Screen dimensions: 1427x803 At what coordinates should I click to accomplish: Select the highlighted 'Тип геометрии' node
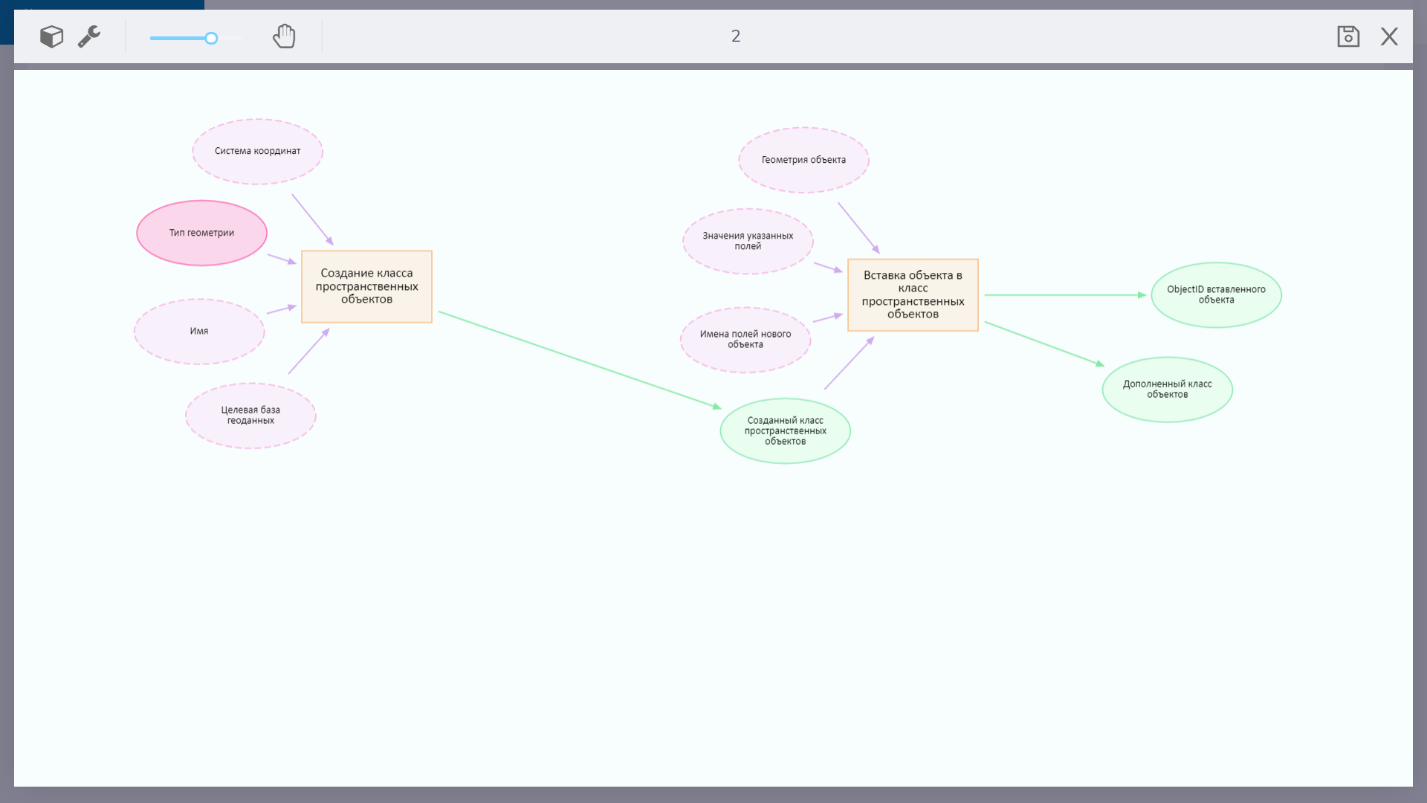[202, 233]
